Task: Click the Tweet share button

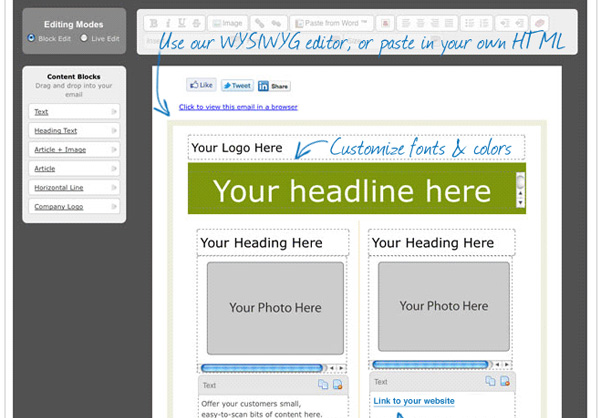Action: (237, 86)
